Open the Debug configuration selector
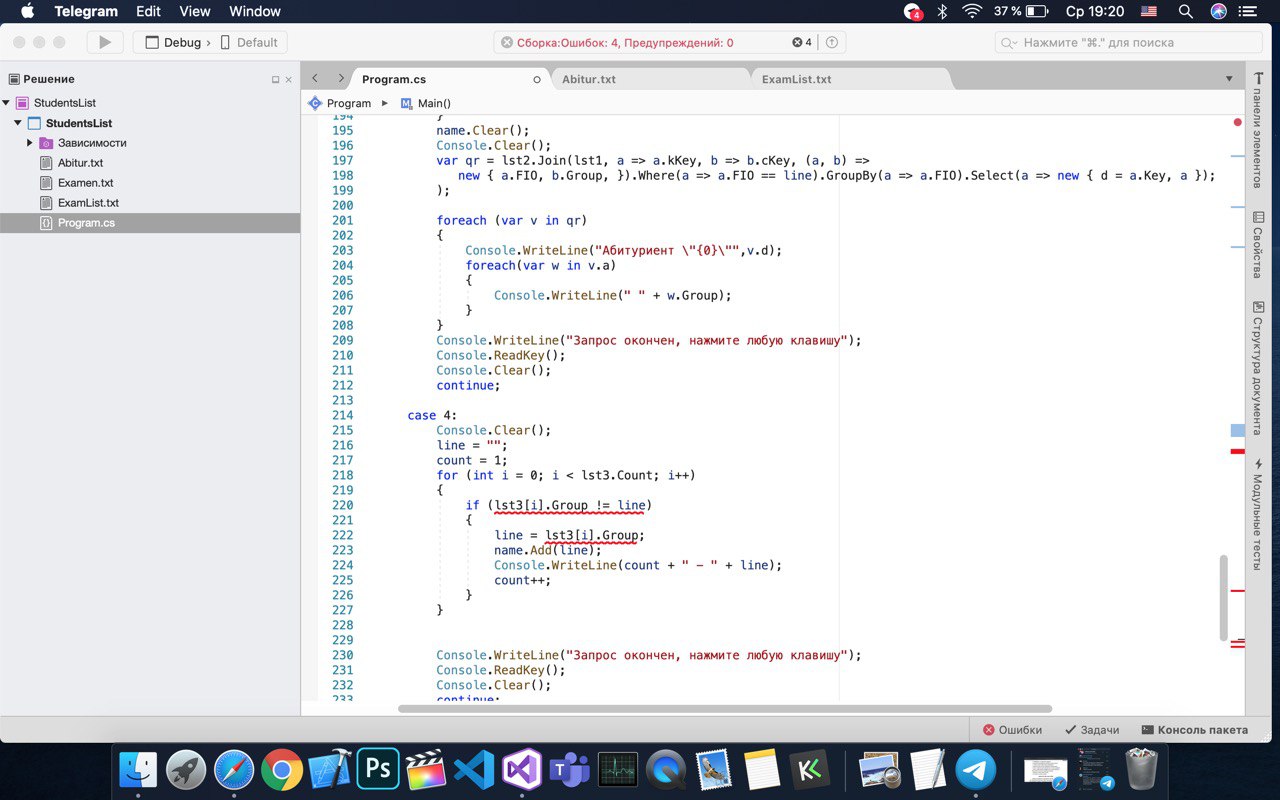1280x800 pixels. tap(182, 43)
